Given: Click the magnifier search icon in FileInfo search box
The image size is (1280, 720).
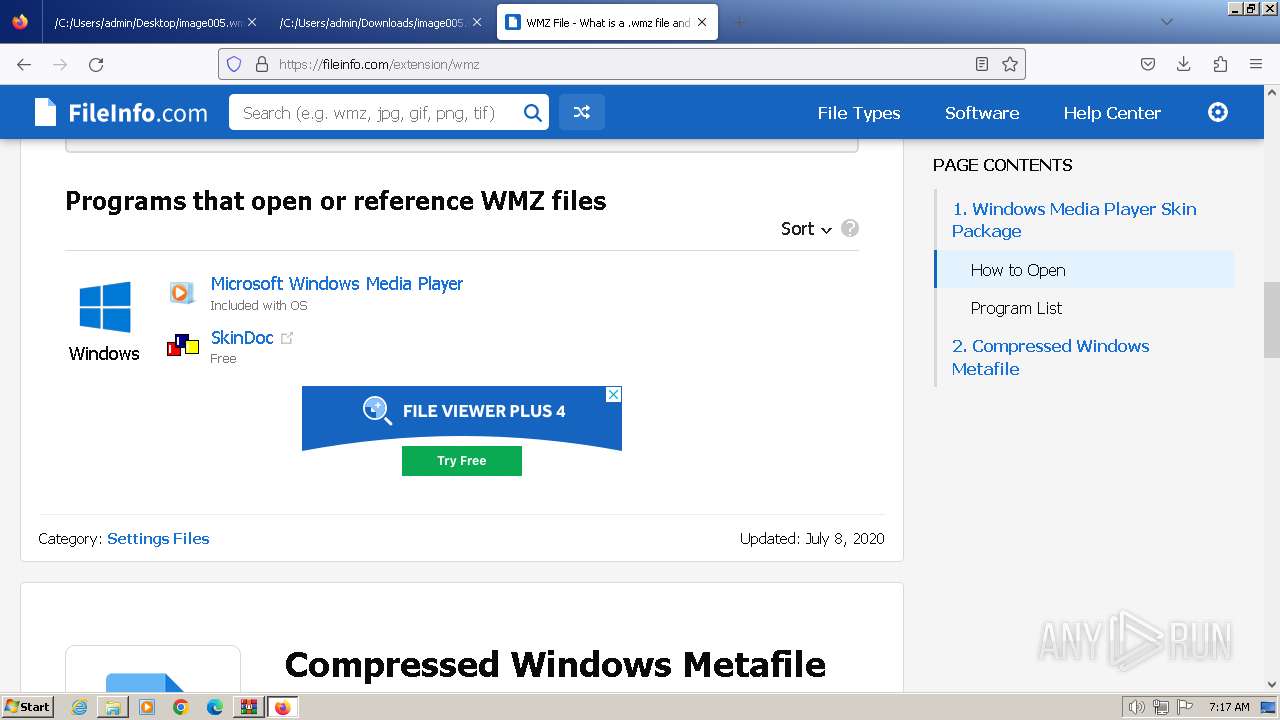Looking at the screenshot, I should coord(532,113).
